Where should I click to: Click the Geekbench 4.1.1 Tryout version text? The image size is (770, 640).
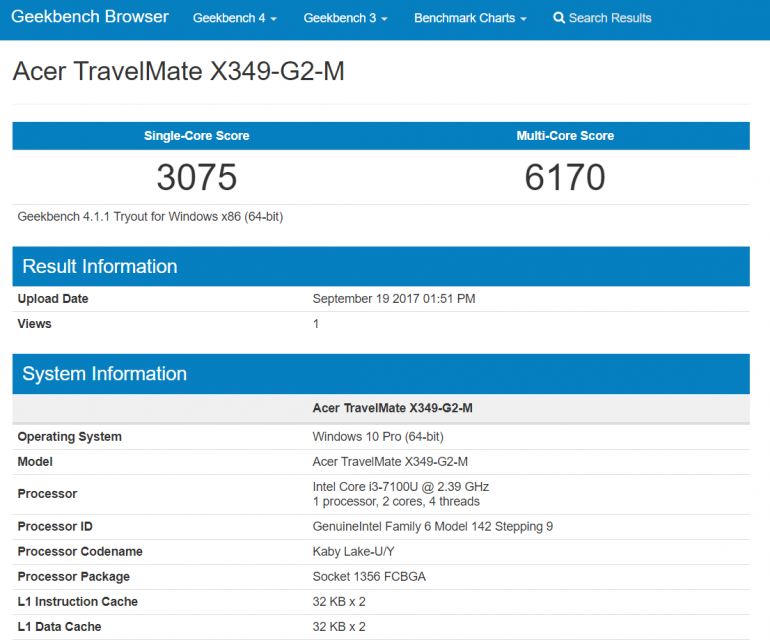(150, 217)
